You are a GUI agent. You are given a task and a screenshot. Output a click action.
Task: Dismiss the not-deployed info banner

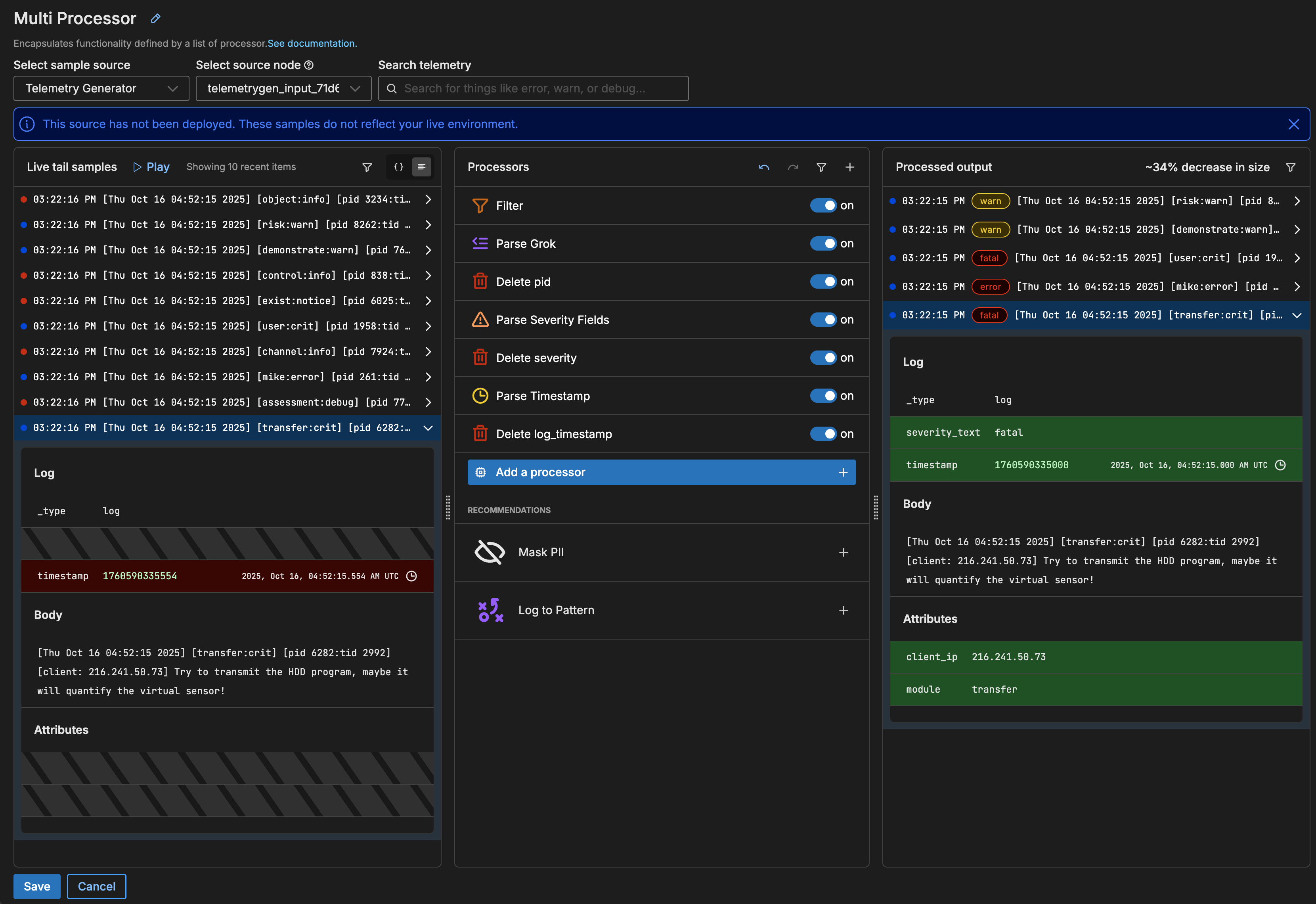[x=1293, y=124]
